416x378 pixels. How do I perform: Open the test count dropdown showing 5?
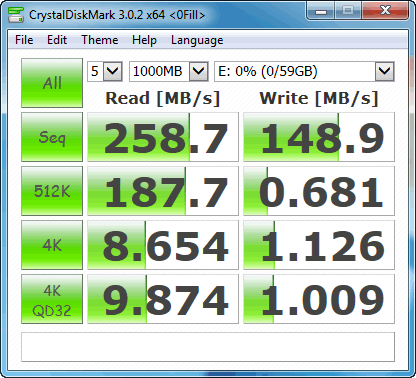[105, 71]
